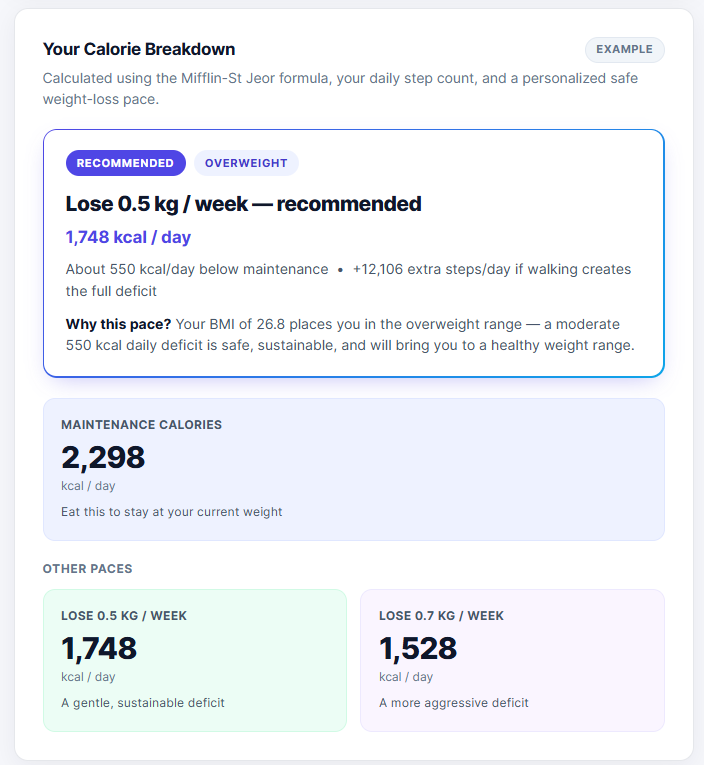Click the 1,748 number in green card
The width and height of the screenshot is (704, 765).
point(99,648)
